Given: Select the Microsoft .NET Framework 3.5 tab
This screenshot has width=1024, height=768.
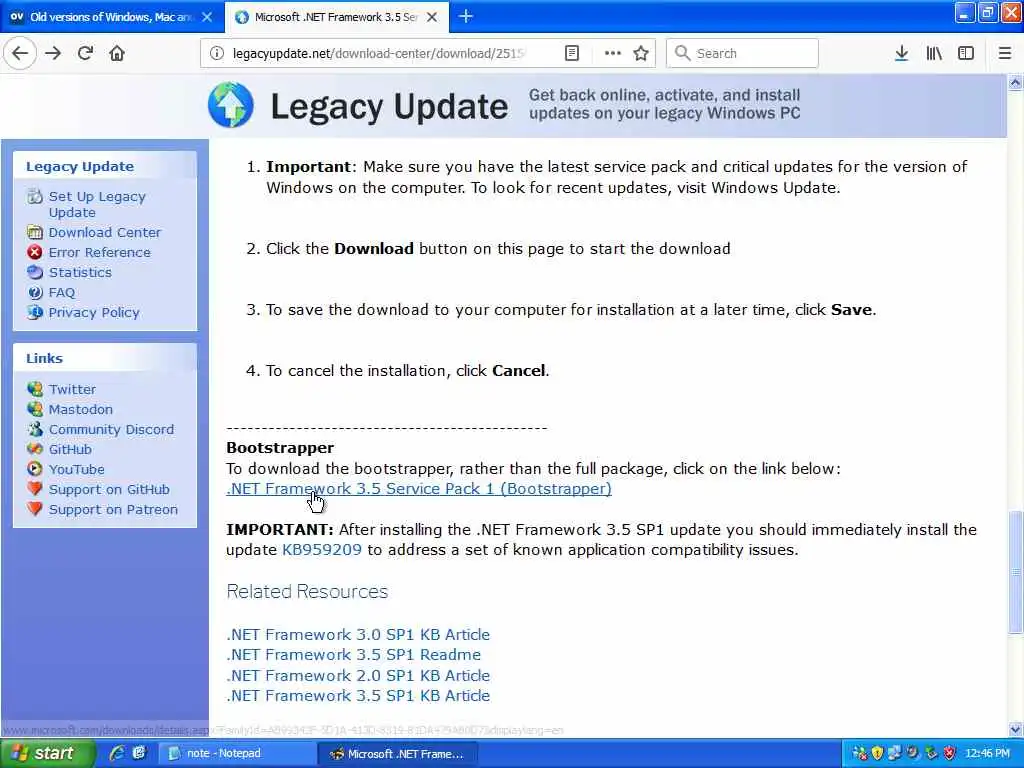Looking at the screenshot, I should [336, 17].
